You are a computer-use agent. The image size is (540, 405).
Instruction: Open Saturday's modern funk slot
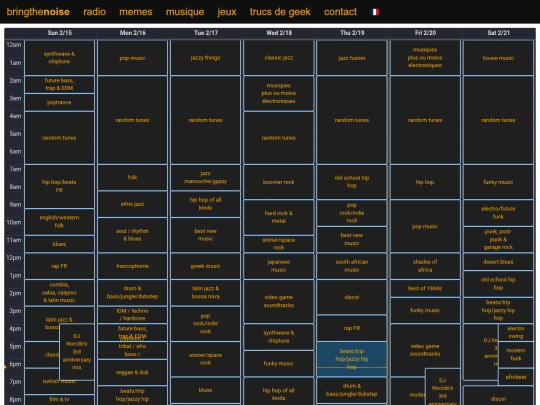coord(516,355)
